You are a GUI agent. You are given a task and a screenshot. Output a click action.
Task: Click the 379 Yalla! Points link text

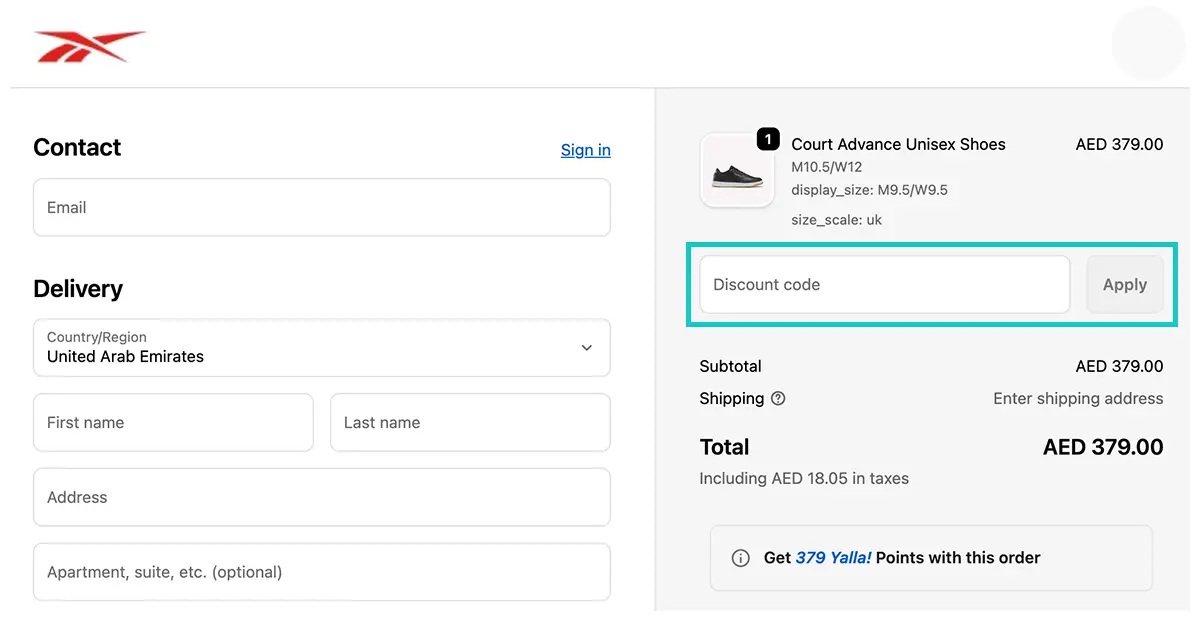(x=833, y=558)
